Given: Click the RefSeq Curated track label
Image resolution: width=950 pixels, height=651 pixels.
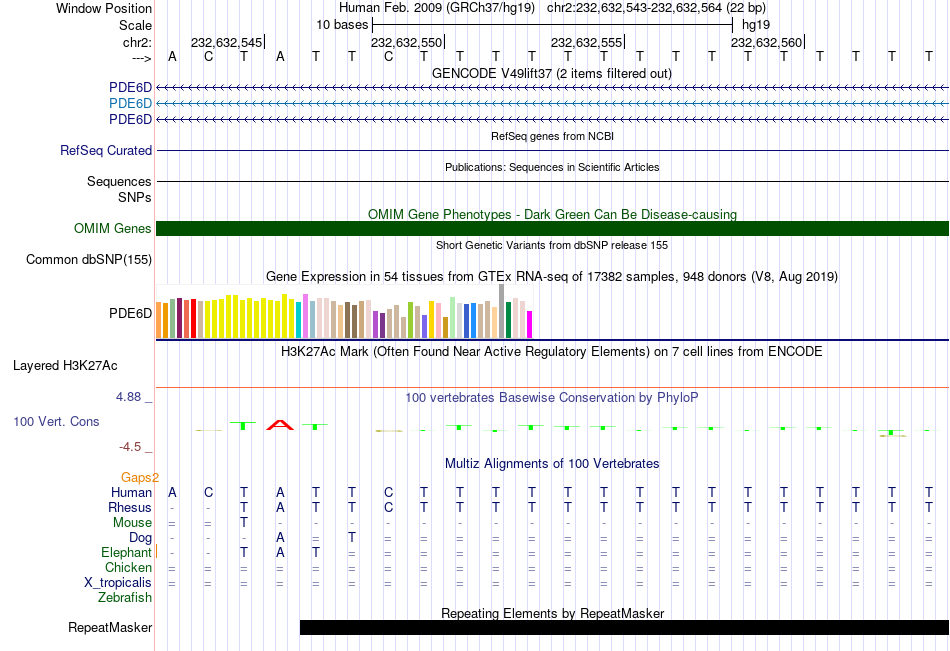Looking at the screenshot, I should click(x=106, y=150).
